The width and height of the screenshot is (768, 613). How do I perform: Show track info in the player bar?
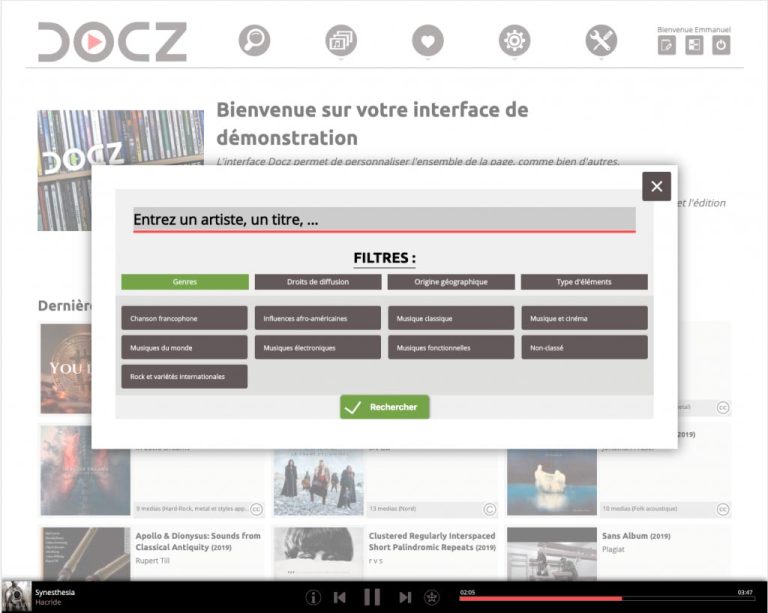tap(313, 597)
